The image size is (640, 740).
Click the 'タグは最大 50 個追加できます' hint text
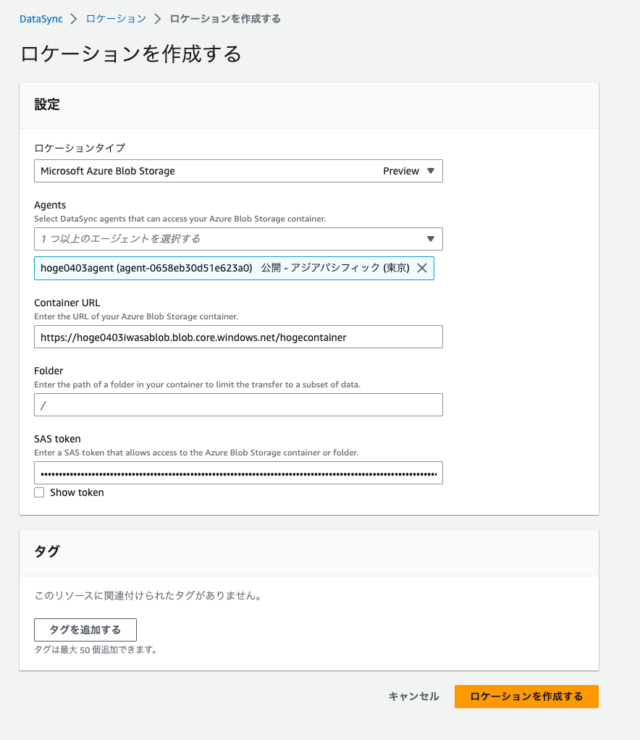[x=95, y=650]
